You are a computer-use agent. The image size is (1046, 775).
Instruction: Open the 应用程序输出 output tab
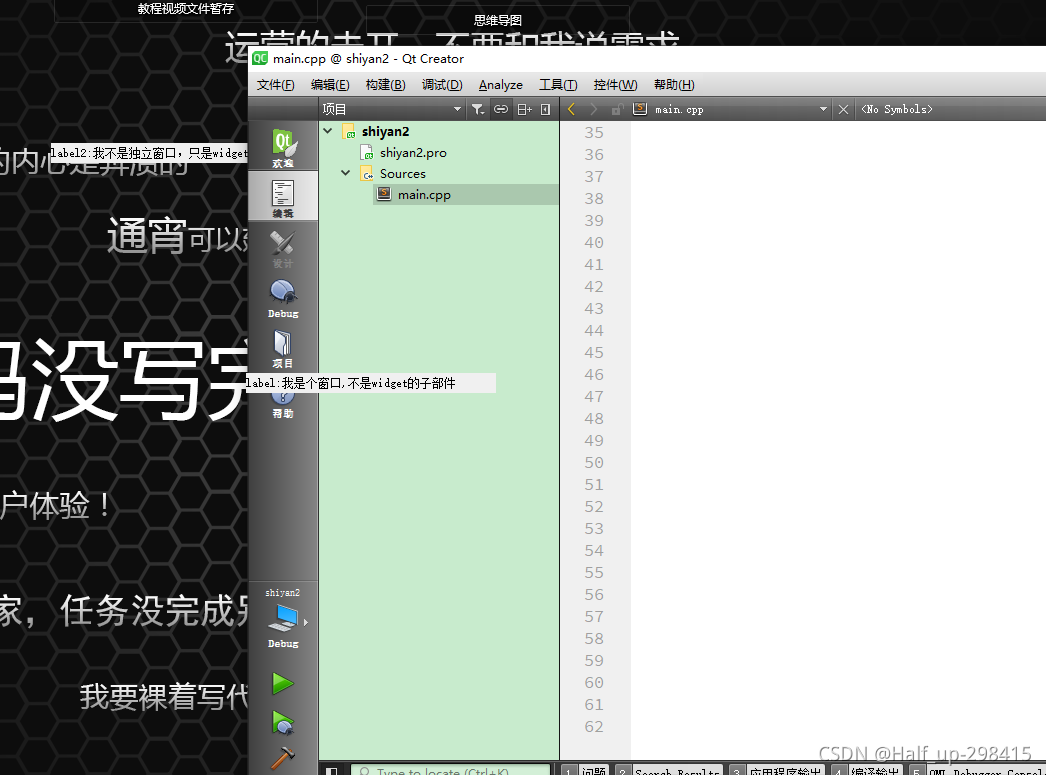[x=777, y=770]
